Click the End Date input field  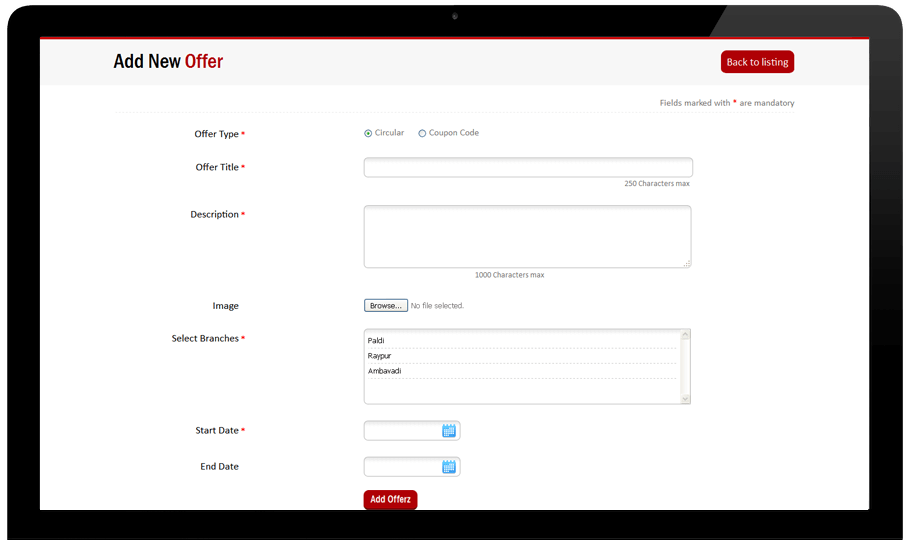pos(402,467)
